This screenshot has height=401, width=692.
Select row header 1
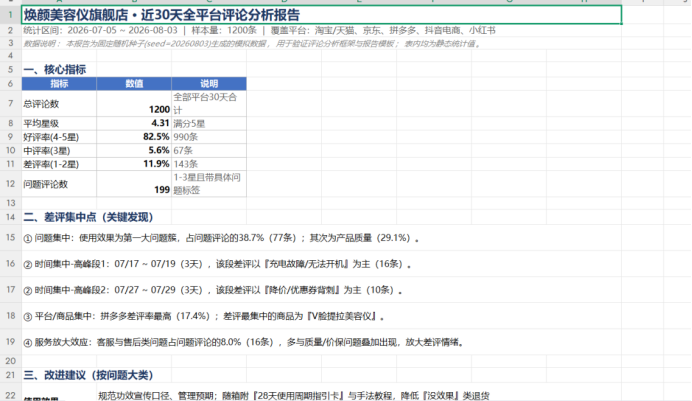pyautogui.click(x=11, y=15)
